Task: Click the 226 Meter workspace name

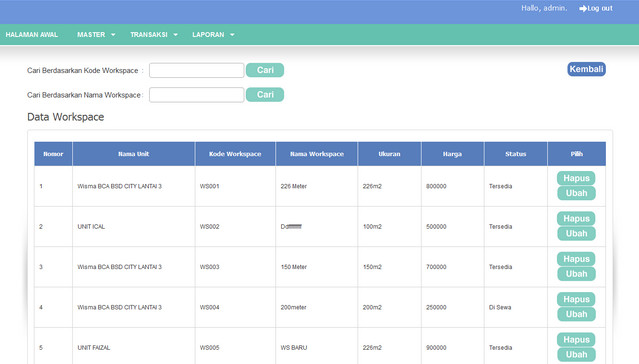Action: tap(293, 186)
